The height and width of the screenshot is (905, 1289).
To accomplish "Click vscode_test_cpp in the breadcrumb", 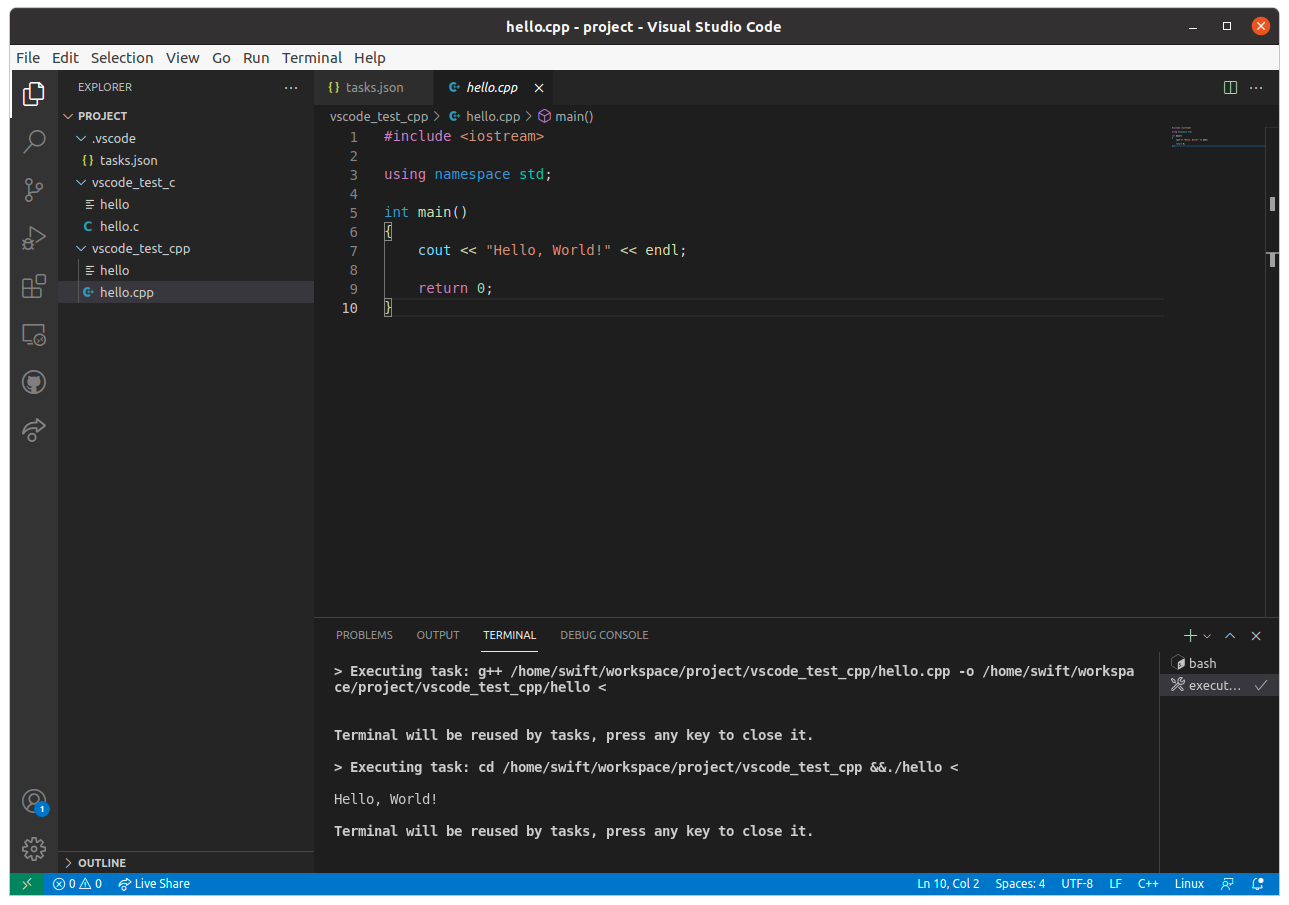I will click(379, 116).
